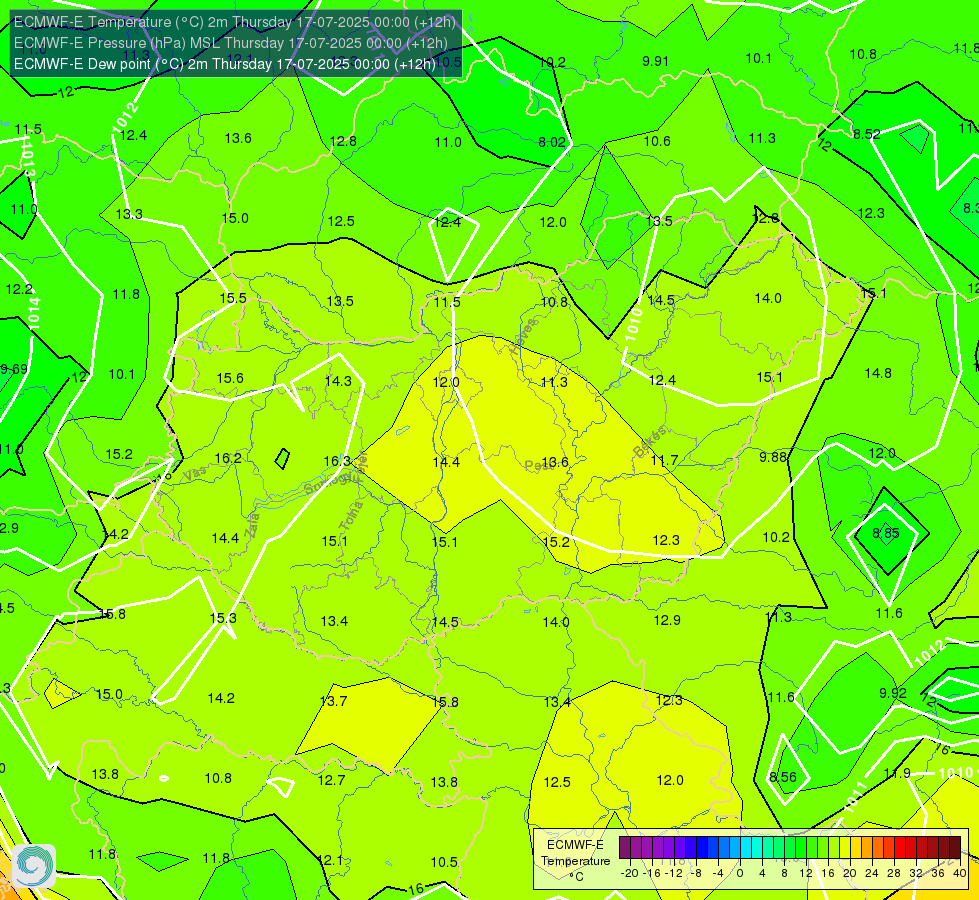
Task: Click the weather service swirl logo
Action: pos(34,866)
